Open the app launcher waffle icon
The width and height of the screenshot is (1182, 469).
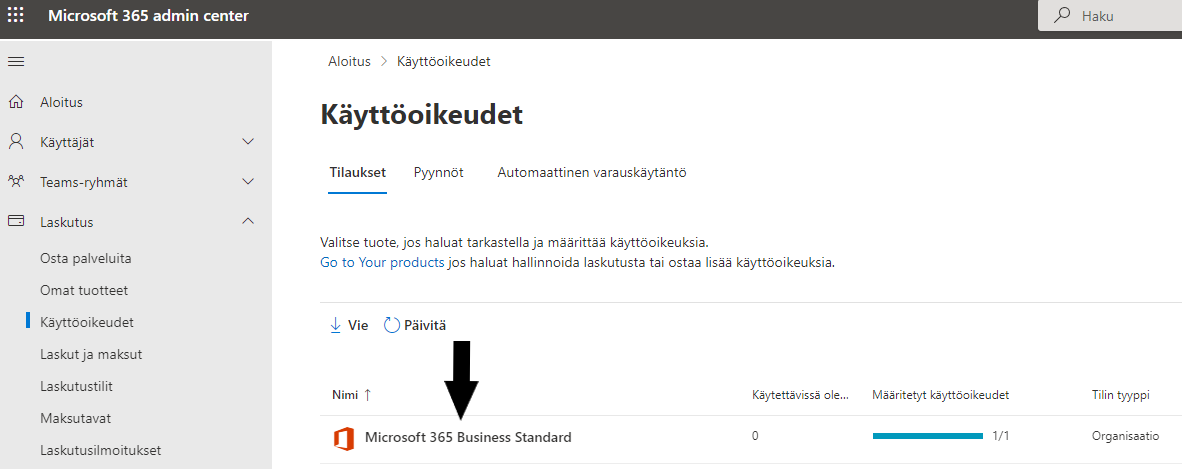tap(15, 15)
